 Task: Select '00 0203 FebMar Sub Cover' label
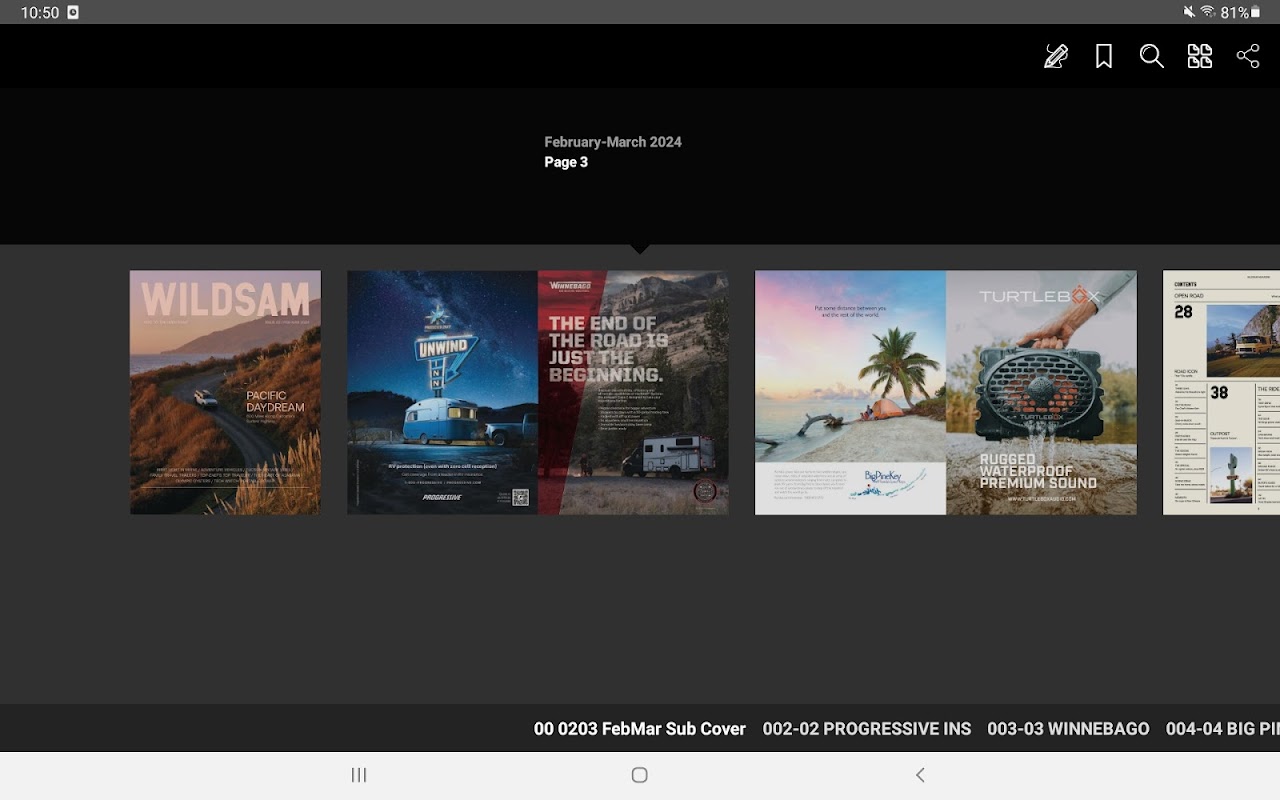click(640, 729)
